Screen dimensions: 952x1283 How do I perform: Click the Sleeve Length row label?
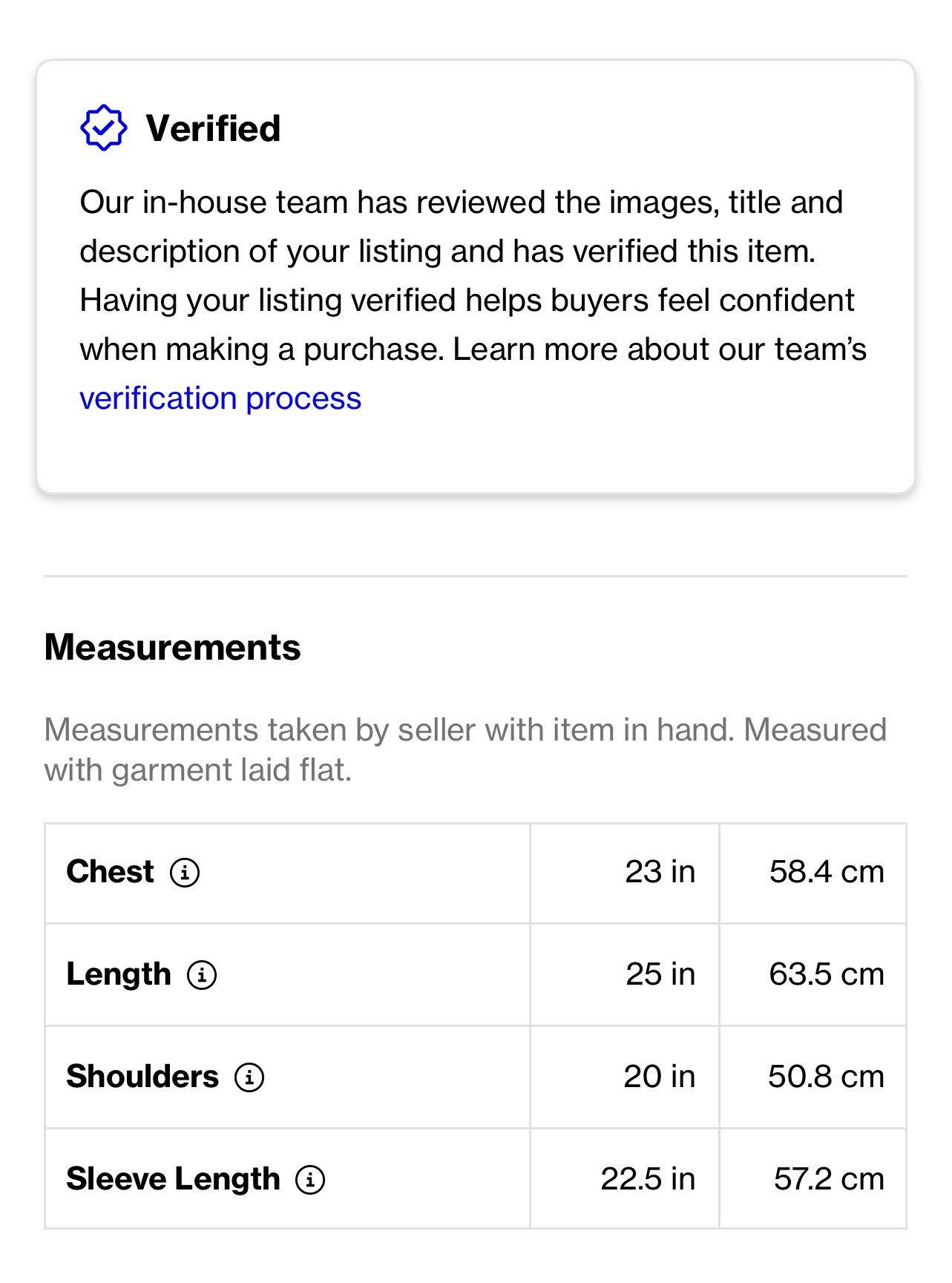[173, 1179]
